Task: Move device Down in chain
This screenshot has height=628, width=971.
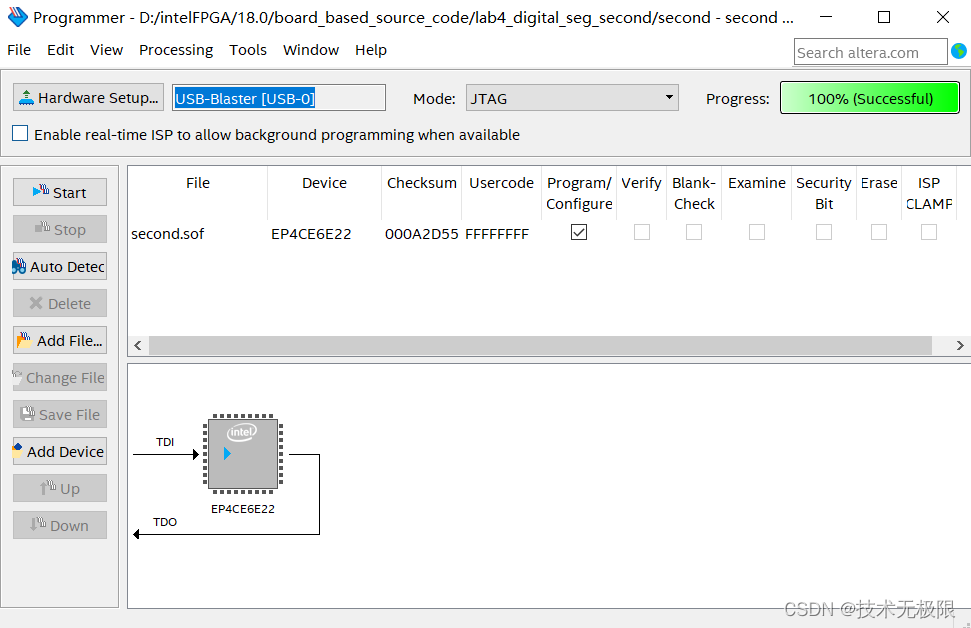Action: click(x=60, y=525)
